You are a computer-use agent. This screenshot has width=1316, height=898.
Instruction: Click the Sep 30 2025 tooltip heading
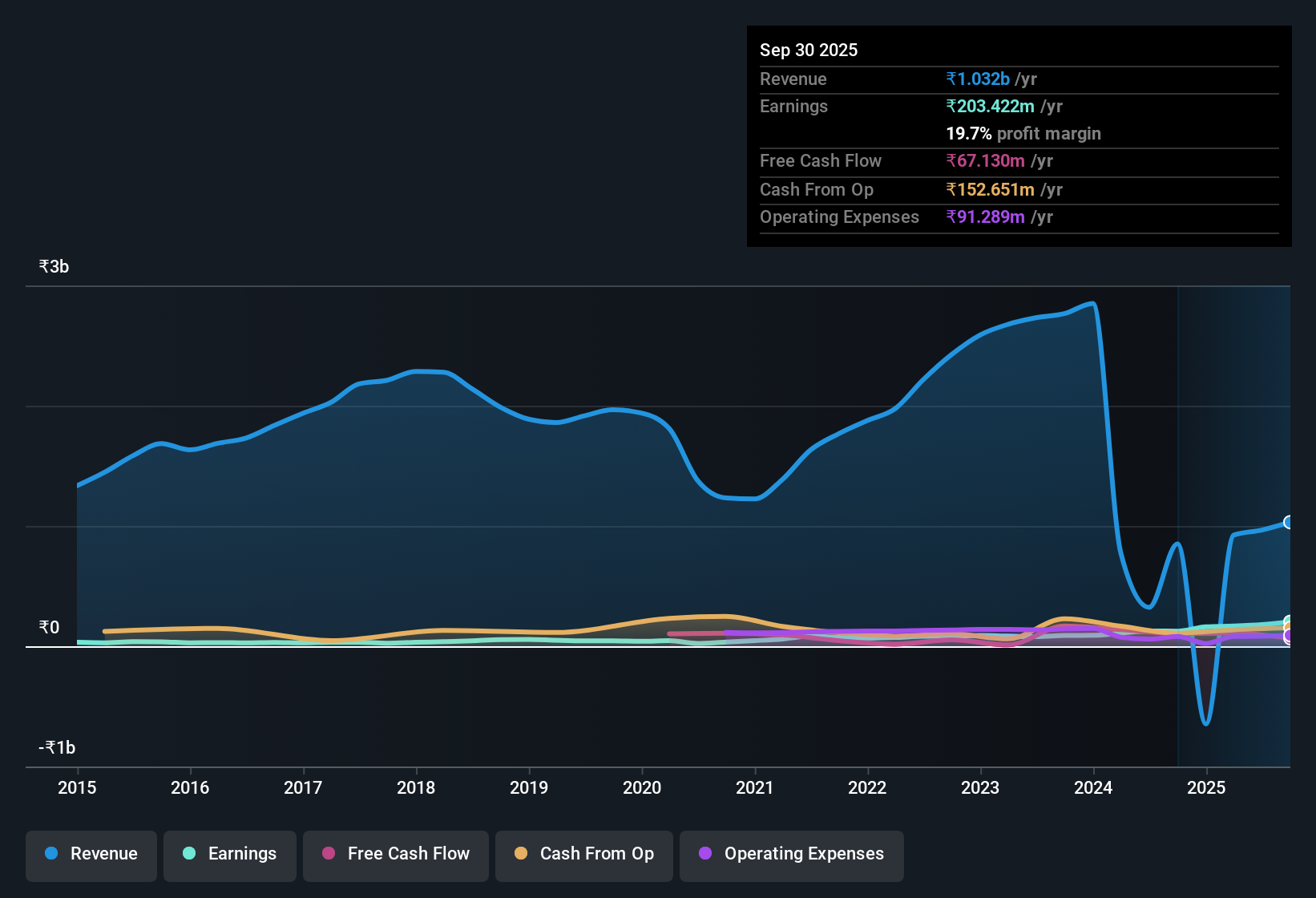(x=809, y=51)
